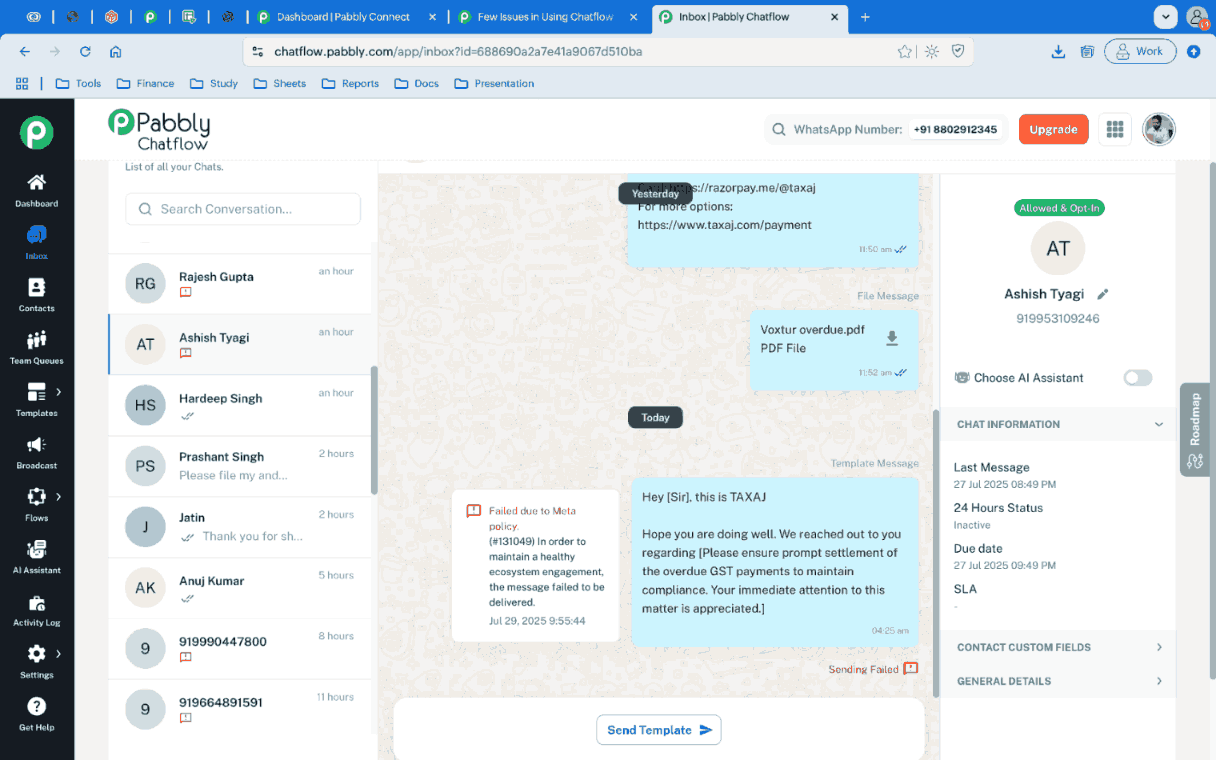1216x760 pixels.
Task: Click the Search Conversation field
Action: click(243, 209)
